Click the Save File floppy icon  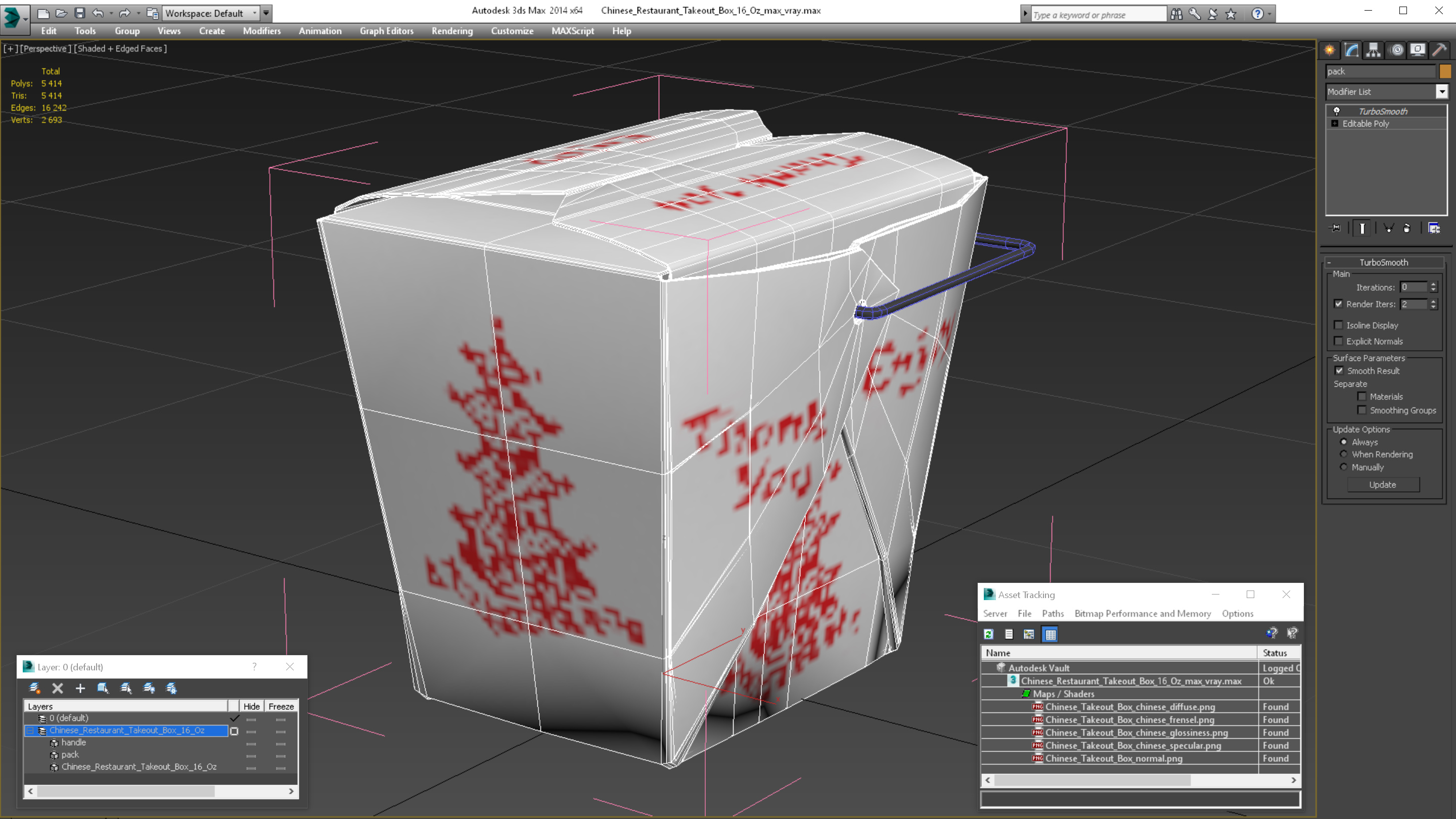80,13
